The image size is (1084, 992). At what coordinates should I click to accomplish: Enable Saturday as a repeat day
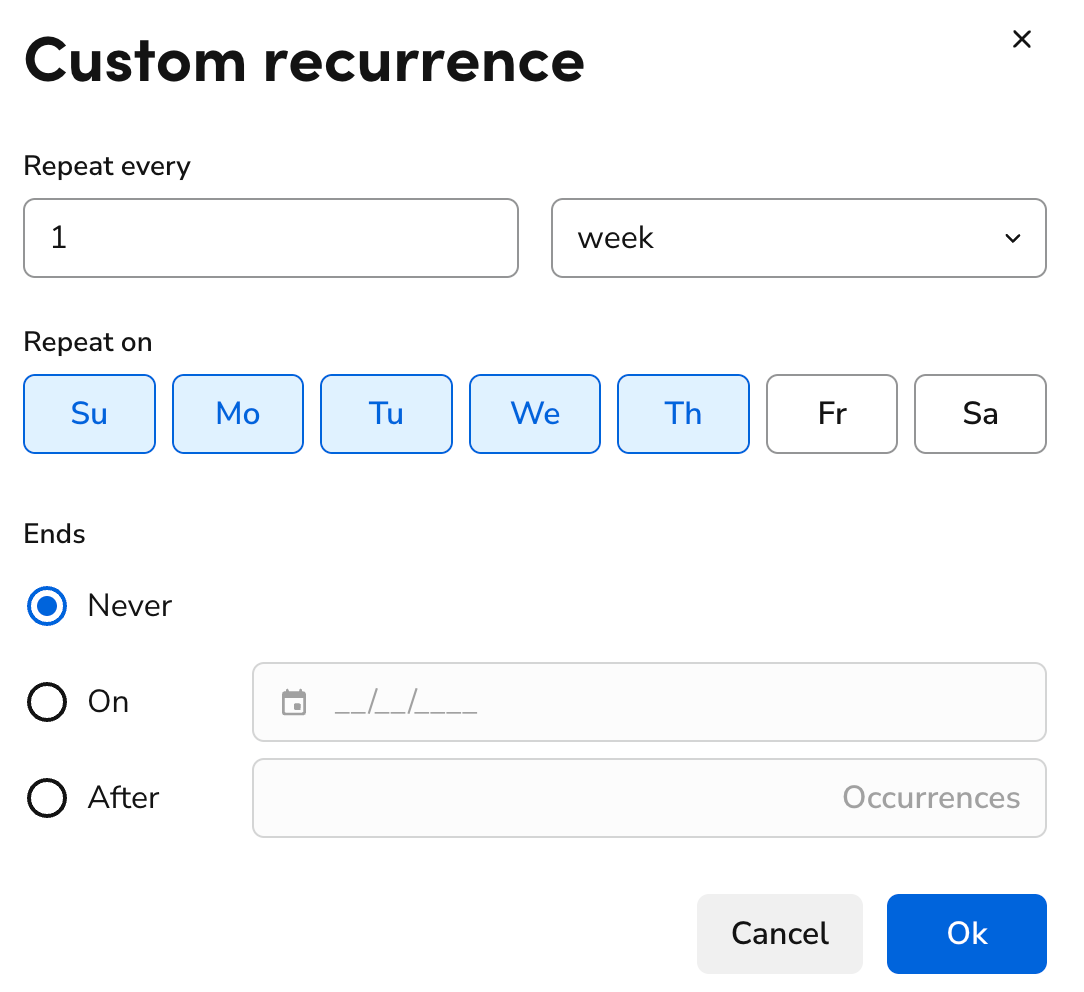(x=980, y=413)
